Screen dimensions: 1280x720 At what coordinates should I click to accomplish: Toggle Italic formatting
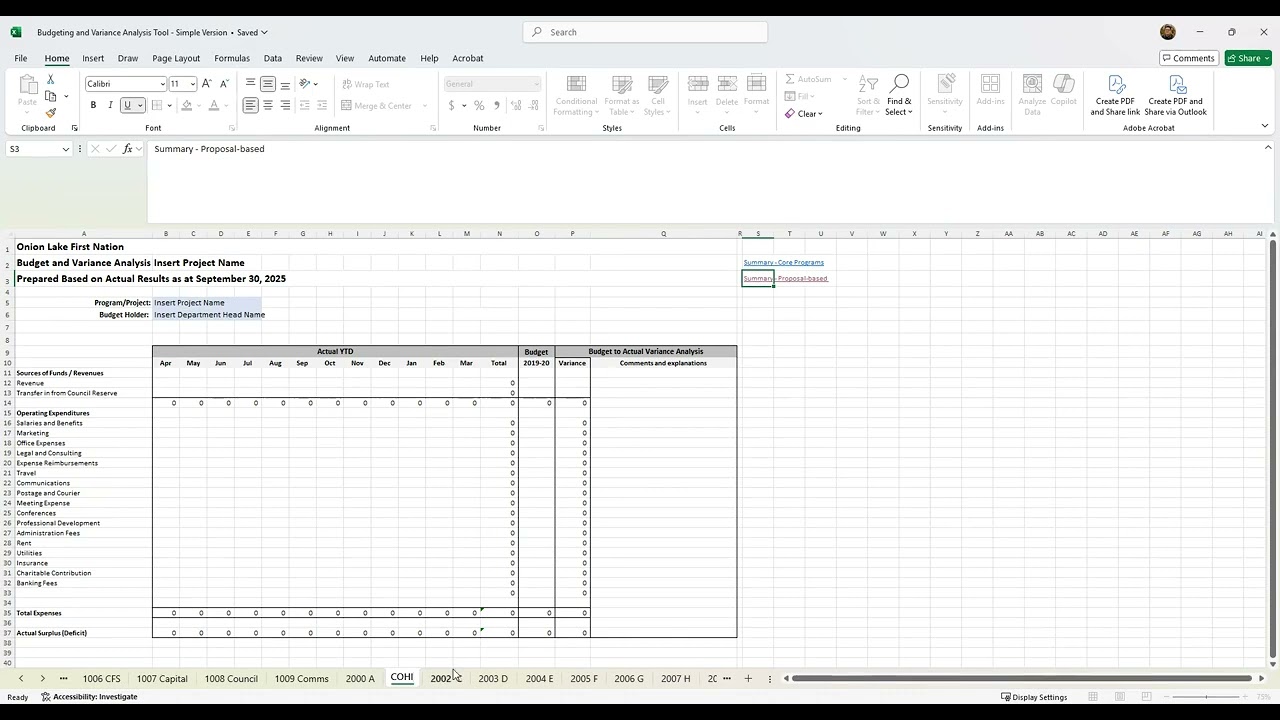pyautogui.click(x=110, y=105)
